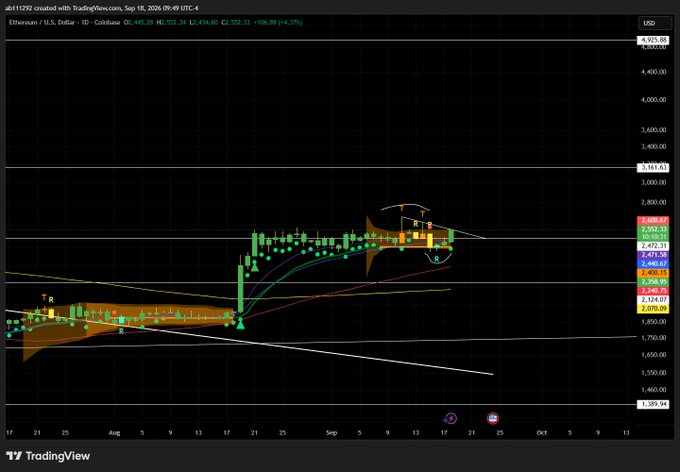680x472 pixels.
Task: Click the blue 2,440.67 indicator label
Action: [x=653, y=263]
